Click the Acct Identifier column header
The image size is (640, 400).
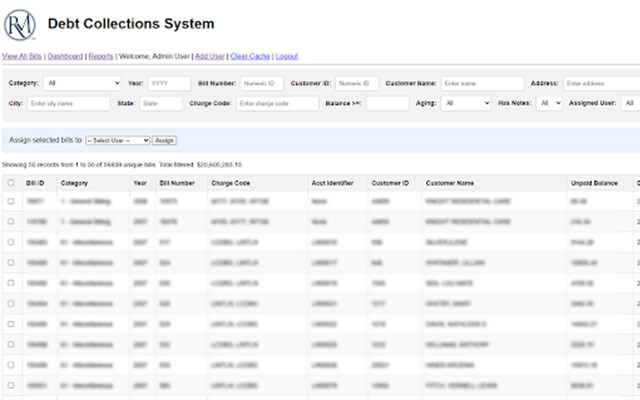(x=332, y=183)
